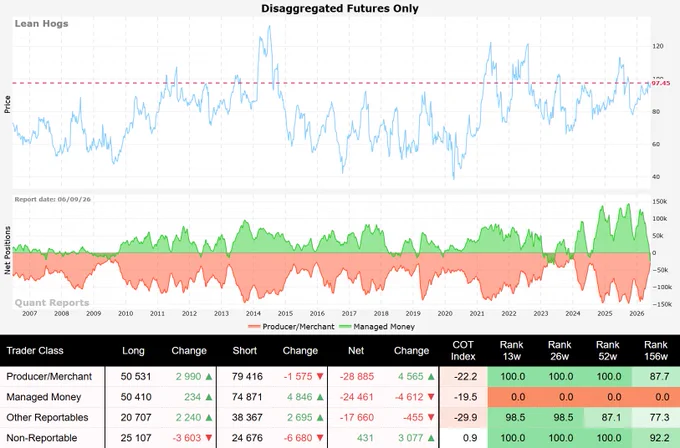Click Managed Money long value 50 410

(x=136, y=397)
